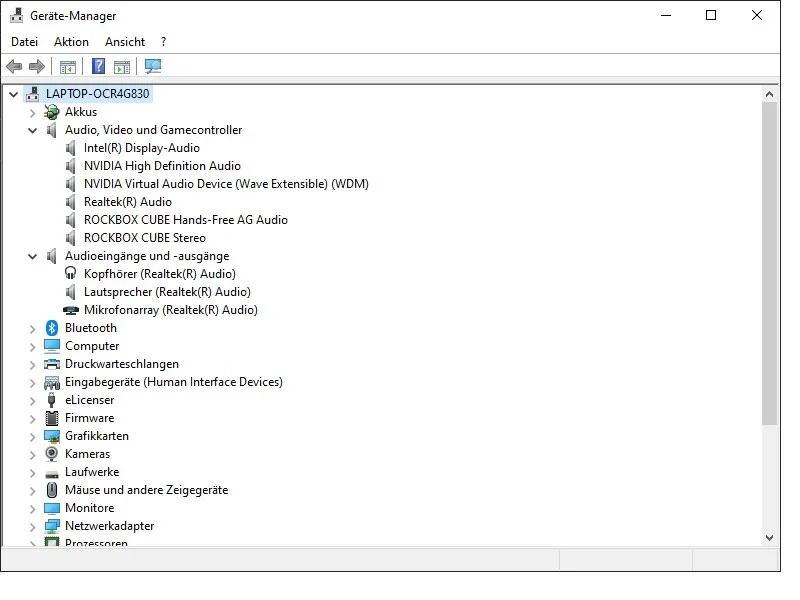This screenshot has height=600, width=800.
Task: Click the scrollbar down arrow
Action: pyautogui.click(x=770, y=538)
